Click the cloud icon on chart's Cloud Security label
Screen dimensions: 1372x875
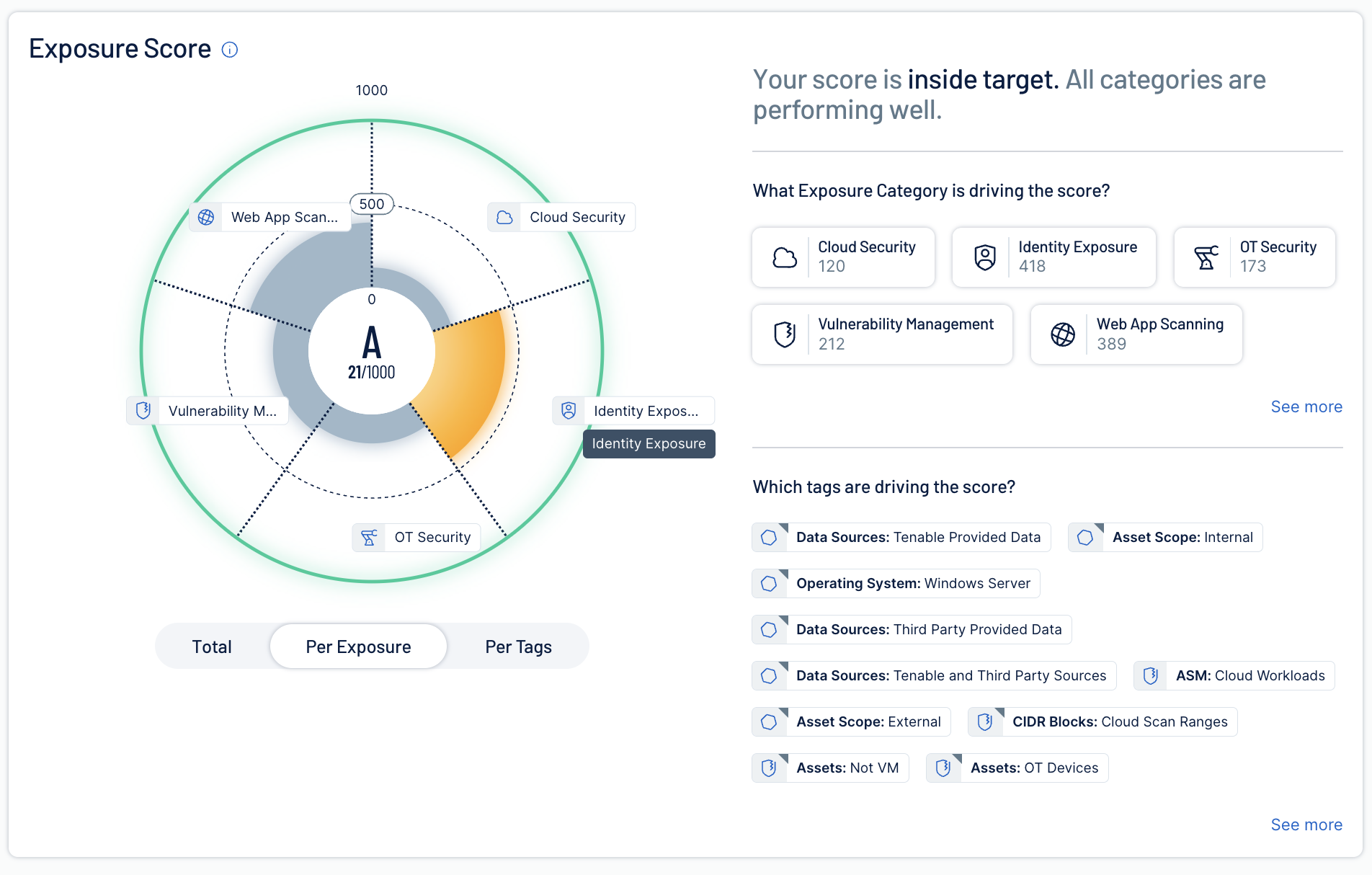coord(504,217)
